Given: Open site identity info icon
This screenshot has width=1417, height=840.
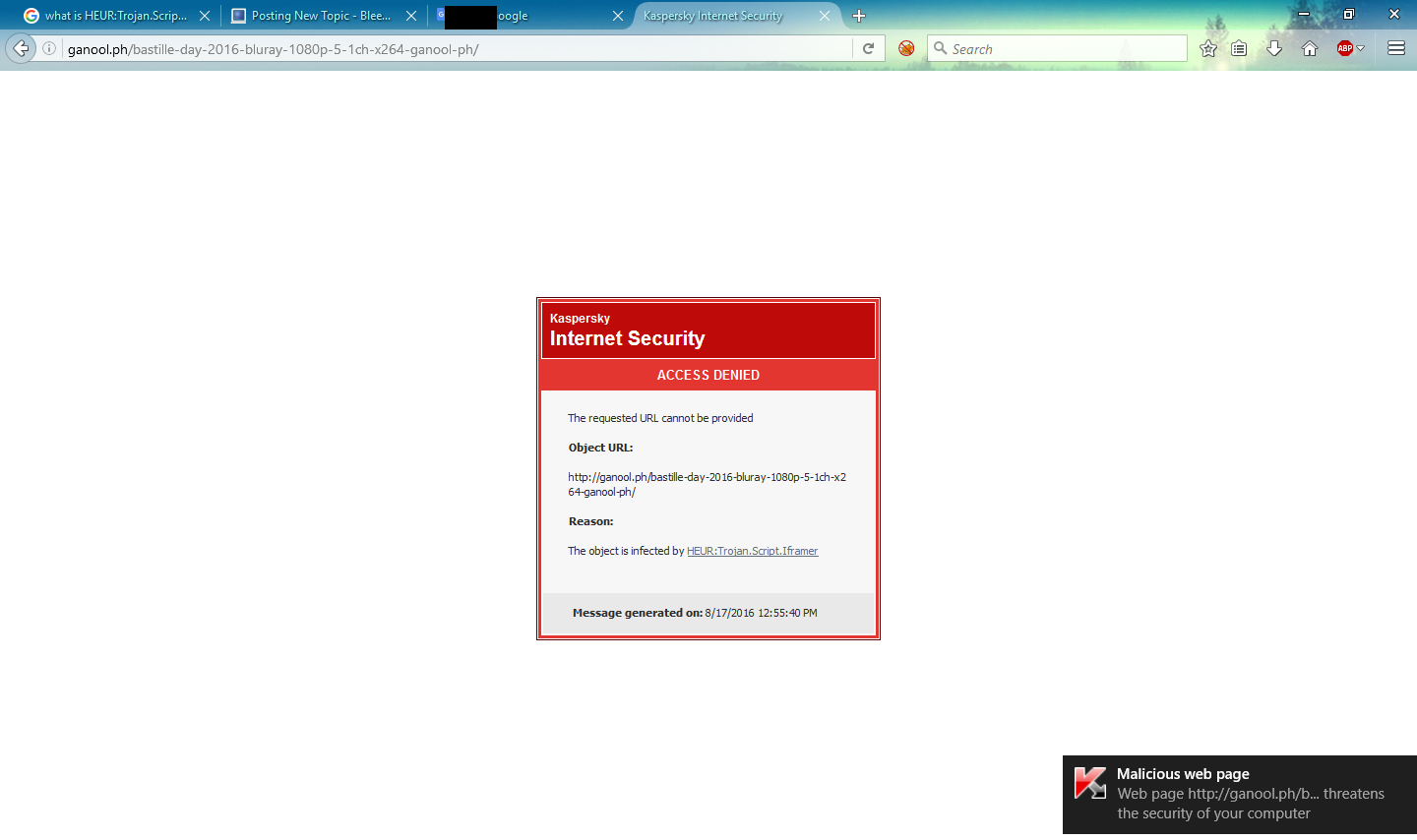Looking at the screenshot, I should (49, 48).
